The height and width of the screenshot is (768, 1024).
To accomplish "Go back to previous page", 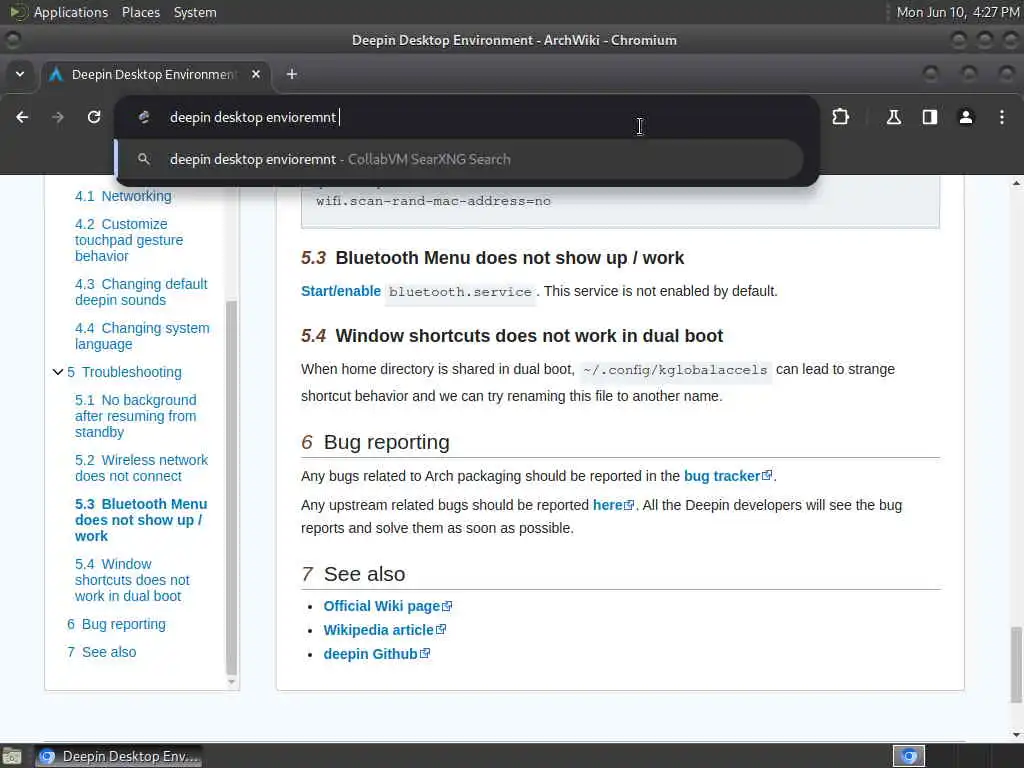I will coord(22,118).
